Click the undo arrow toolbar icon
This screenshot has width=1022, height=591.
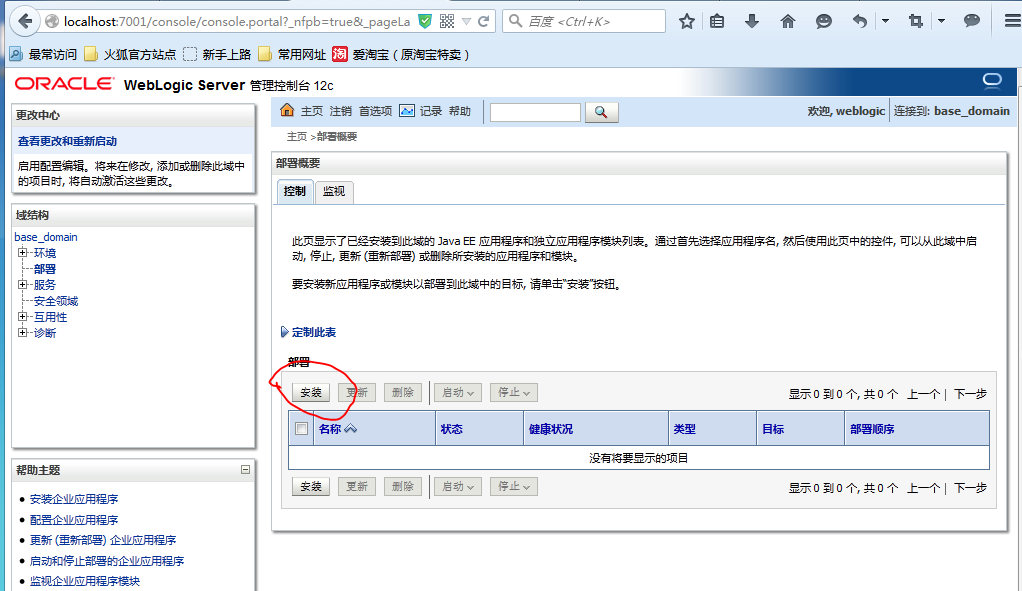tap(860, 22)
